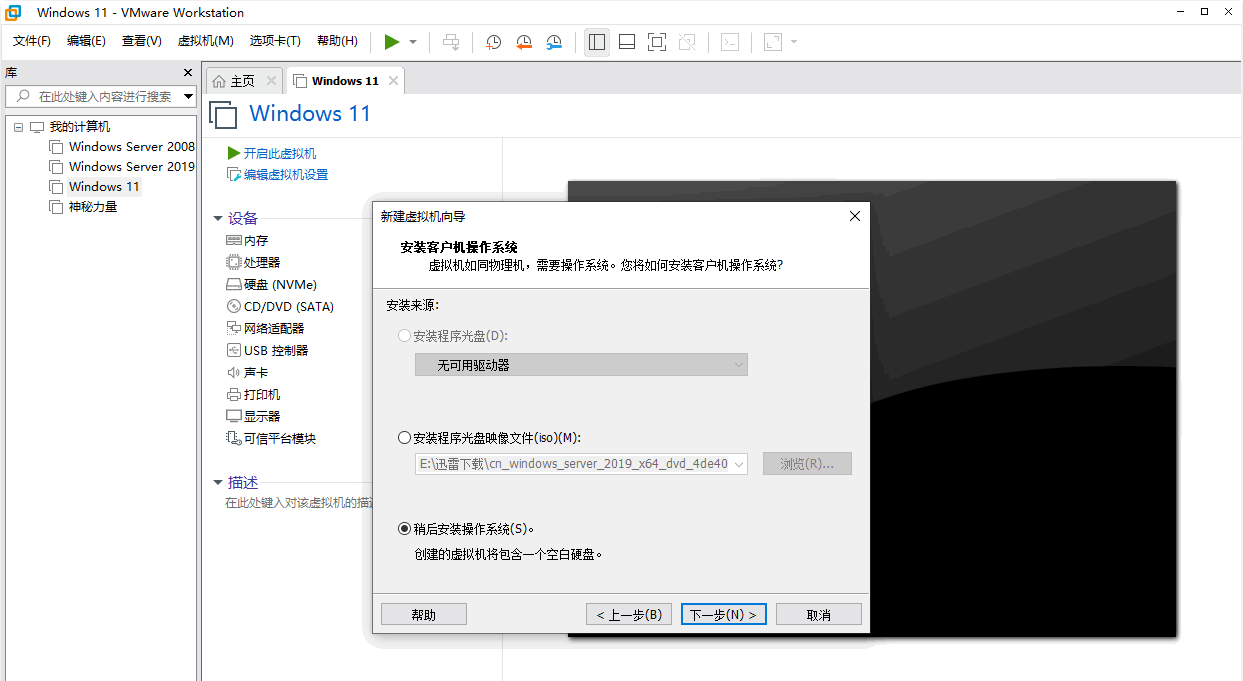Open the 虚拟机(M) menu

pos(205,41)
